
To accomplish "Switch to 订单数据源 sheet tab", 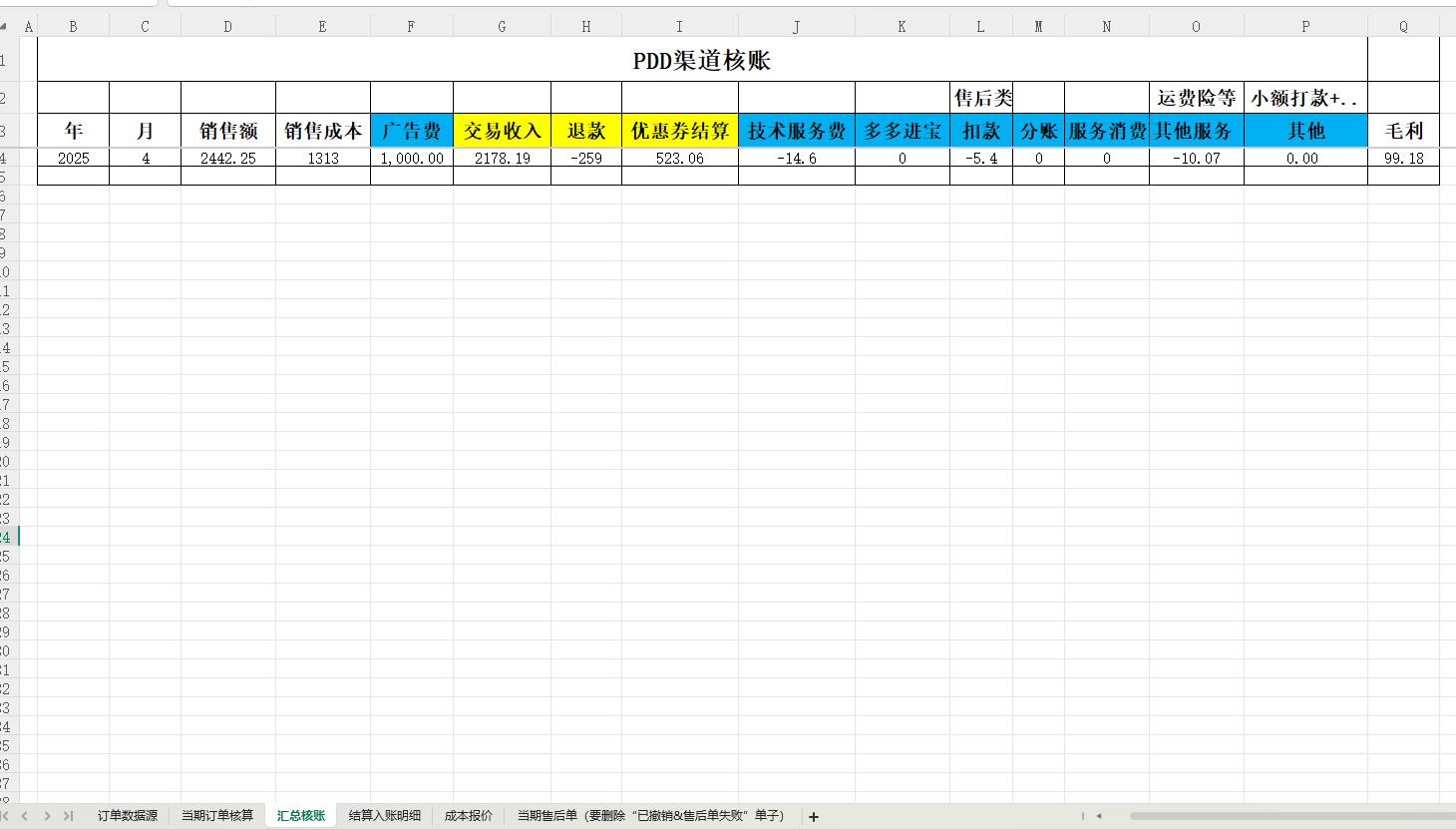I will coord(128,816).
